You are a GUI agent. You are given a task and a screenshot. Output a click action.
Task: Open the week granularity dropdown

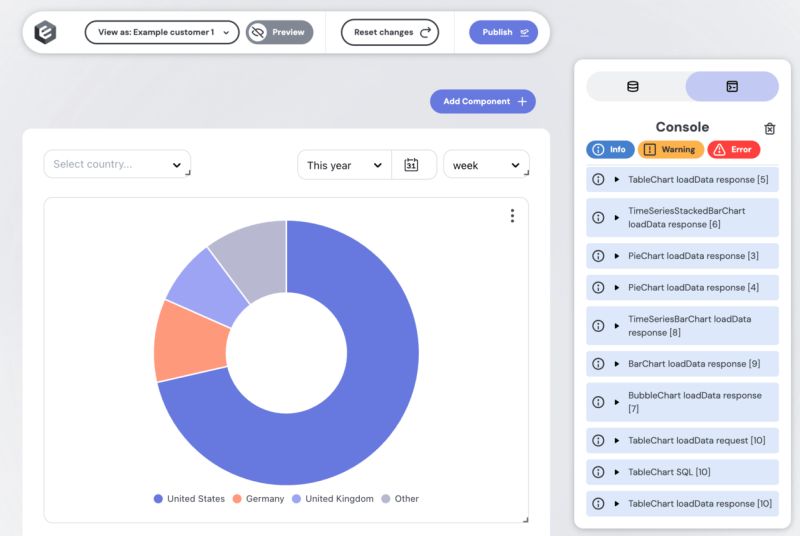pyautogui.click(x=486, y=165)
